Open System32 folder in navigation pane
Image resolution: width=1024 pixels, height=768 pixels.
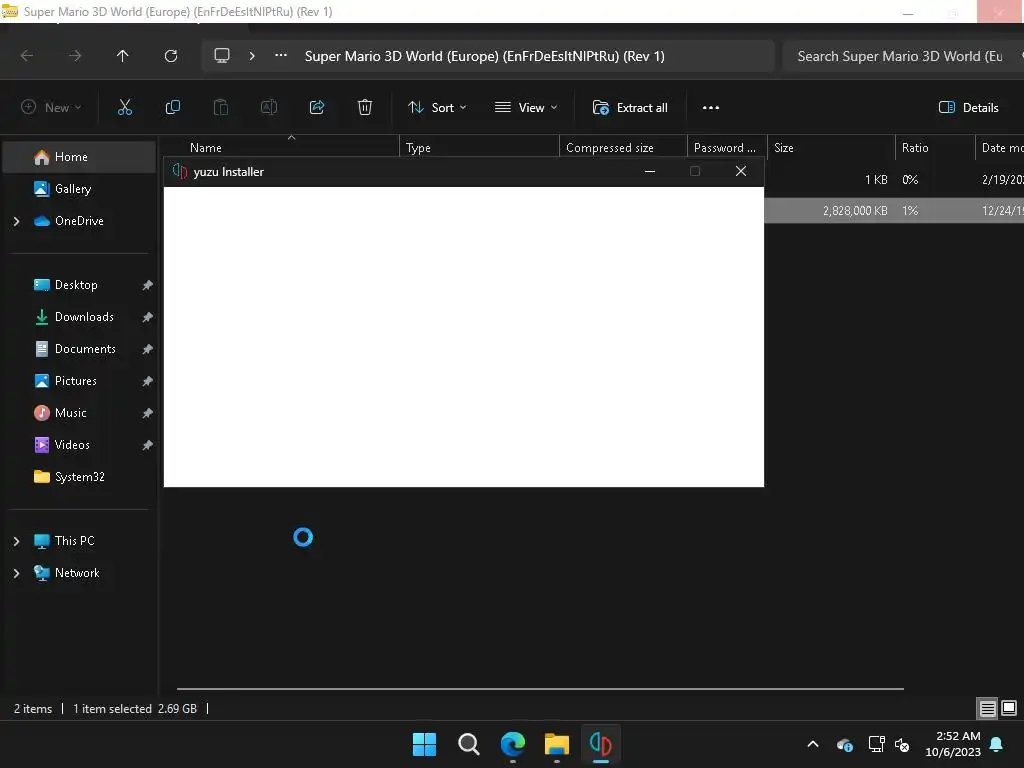(x=79, y=477)
